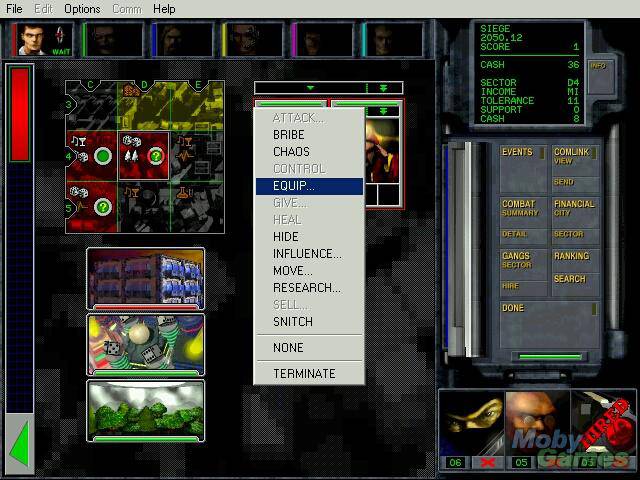Click the green bar below DONE
This screenshot has width=640, height=480.
point(550,356)
